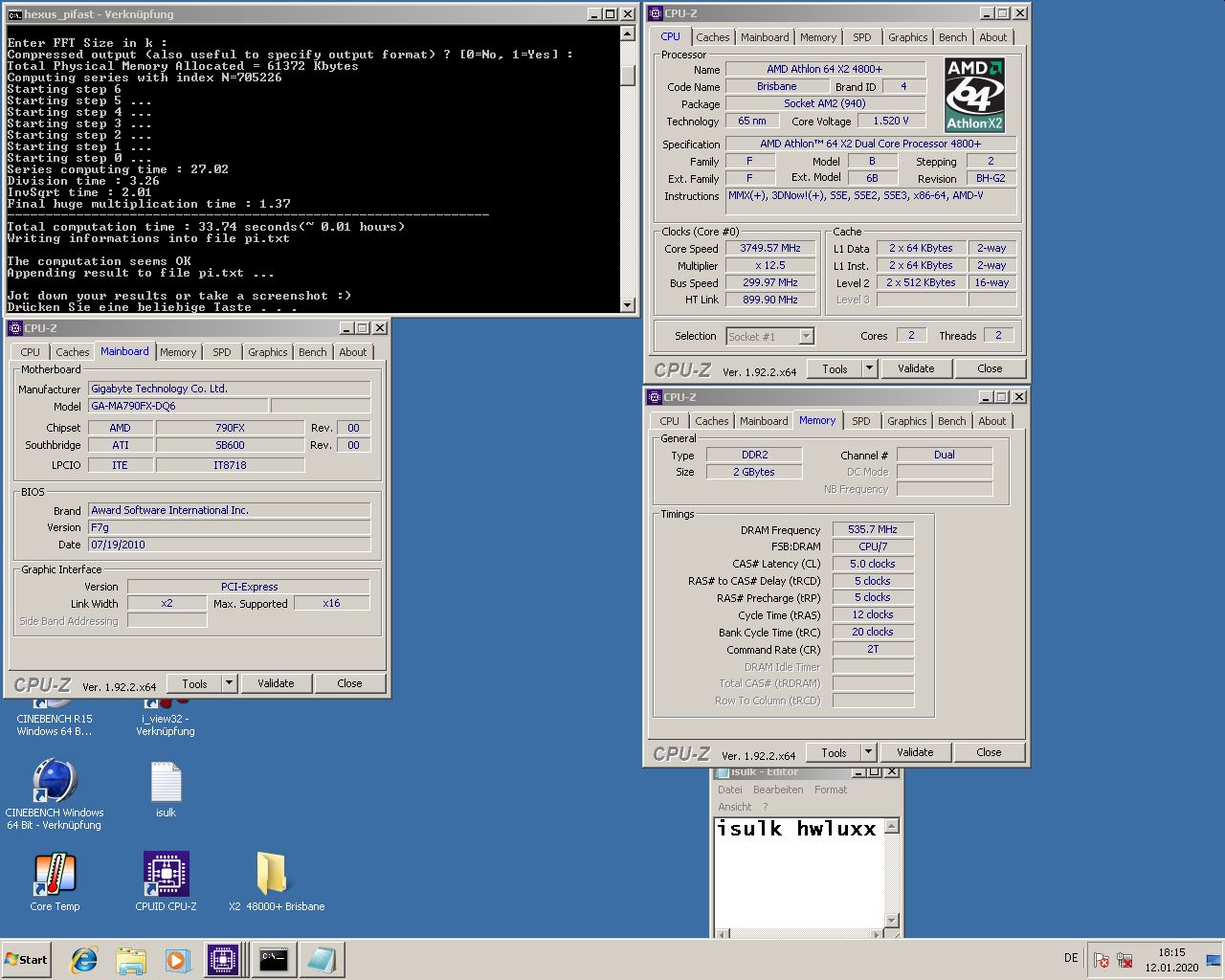Switch to Caches tab in CPU window

[x=713, y=37]
